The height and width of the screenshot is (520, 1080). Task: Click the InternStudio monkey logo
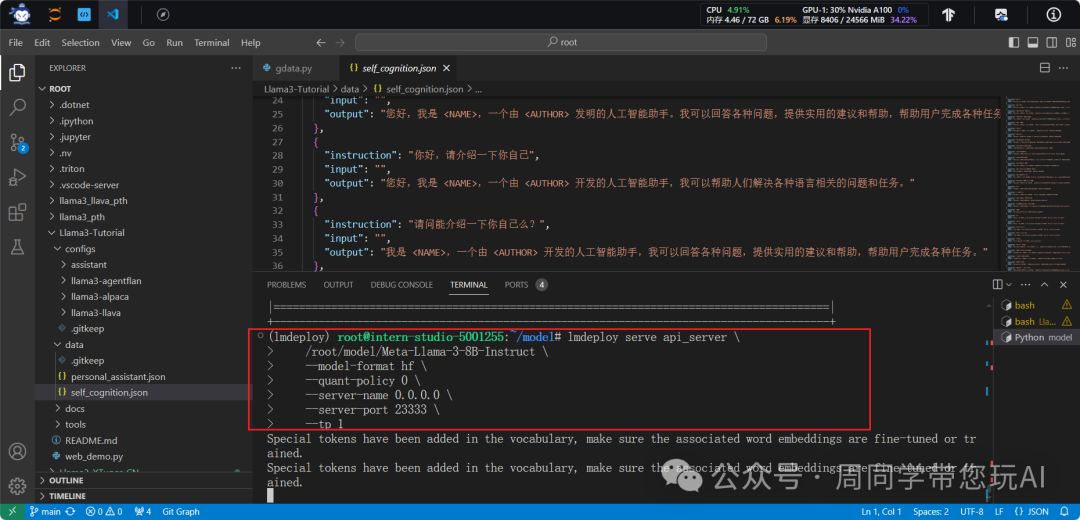[20, 14]
